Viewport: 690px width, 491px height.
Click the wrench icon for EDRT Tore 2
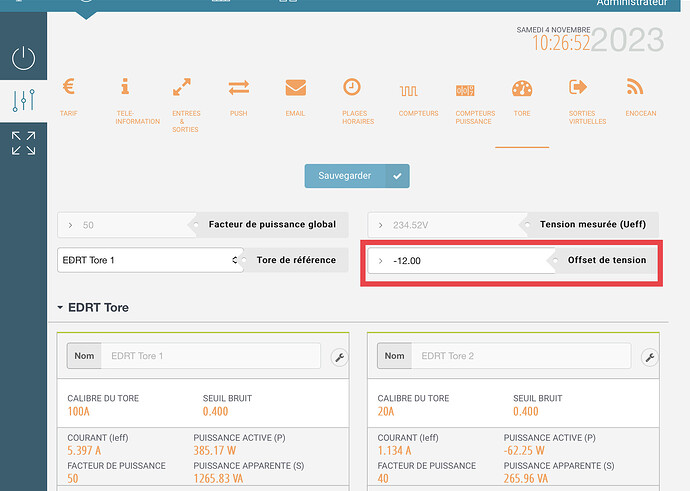(650, 358)
